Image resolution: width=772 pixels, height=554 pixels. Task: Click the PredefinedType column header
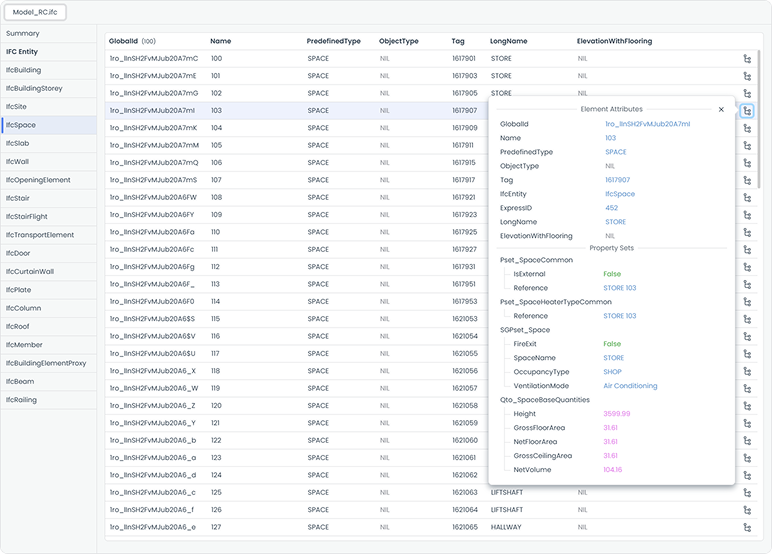[x=333, y=41]
